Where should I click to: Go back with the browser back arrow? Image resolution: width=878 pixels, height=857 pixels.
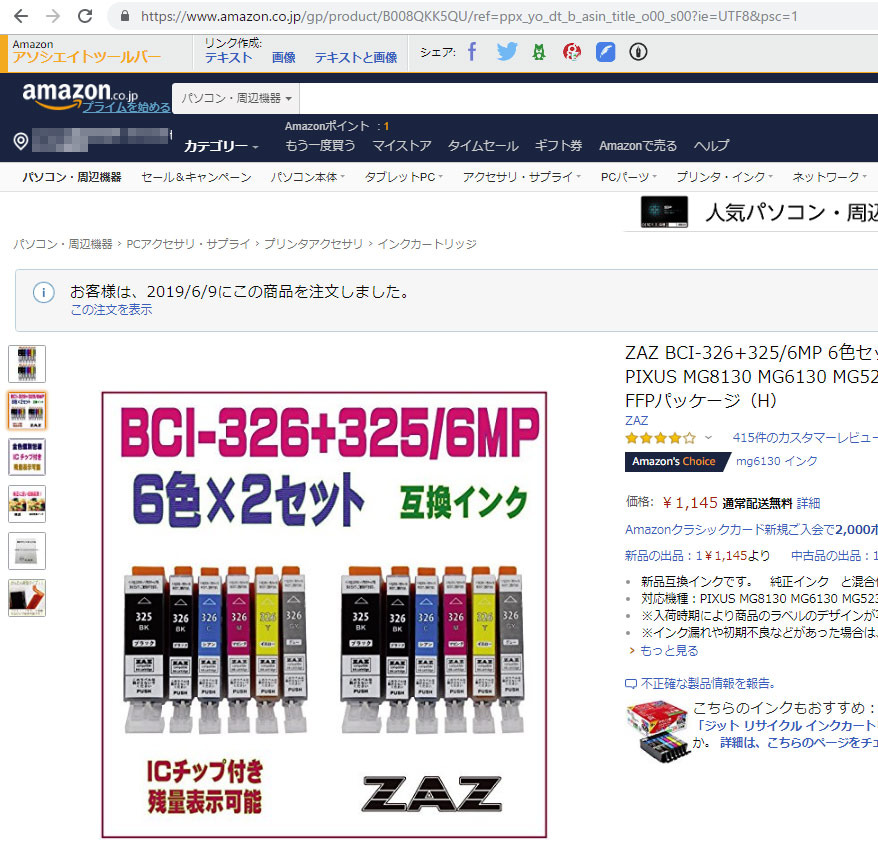pyautogui.click(x=21, y=16)
